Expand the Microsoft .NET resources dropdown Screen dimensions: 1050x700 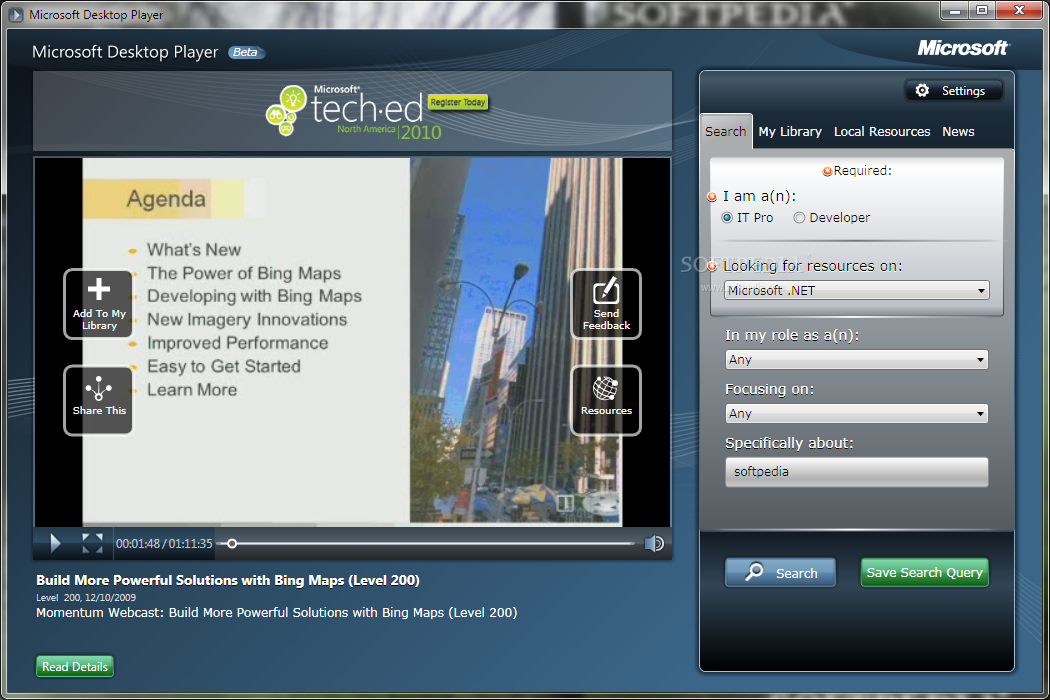(856, 291)
